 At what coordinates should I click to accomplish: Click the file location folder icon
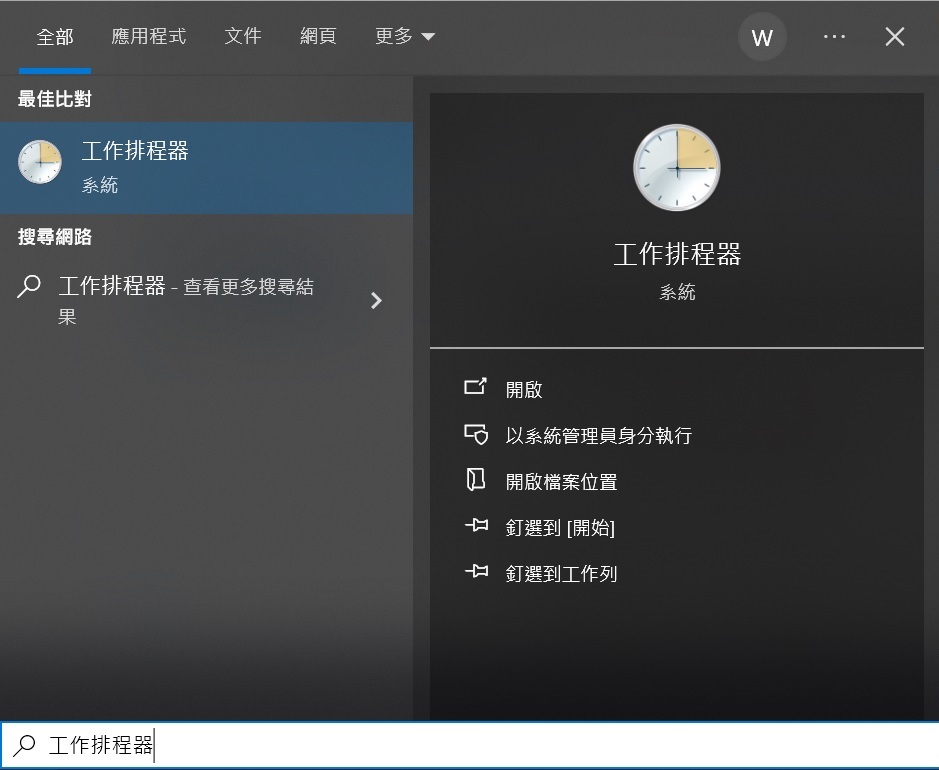[x=475, y=480]
